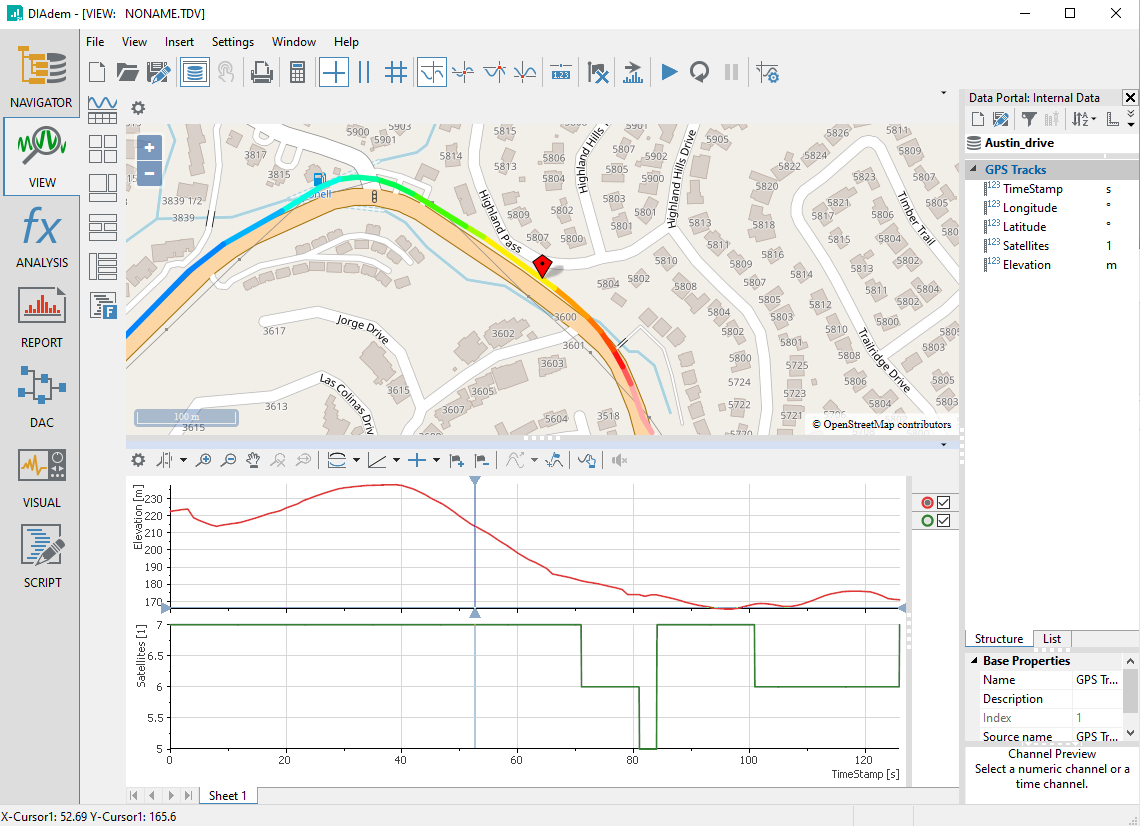Expand the Base Properties section toggle
This screenshot has width=1140, height=826.
point(973,661)
